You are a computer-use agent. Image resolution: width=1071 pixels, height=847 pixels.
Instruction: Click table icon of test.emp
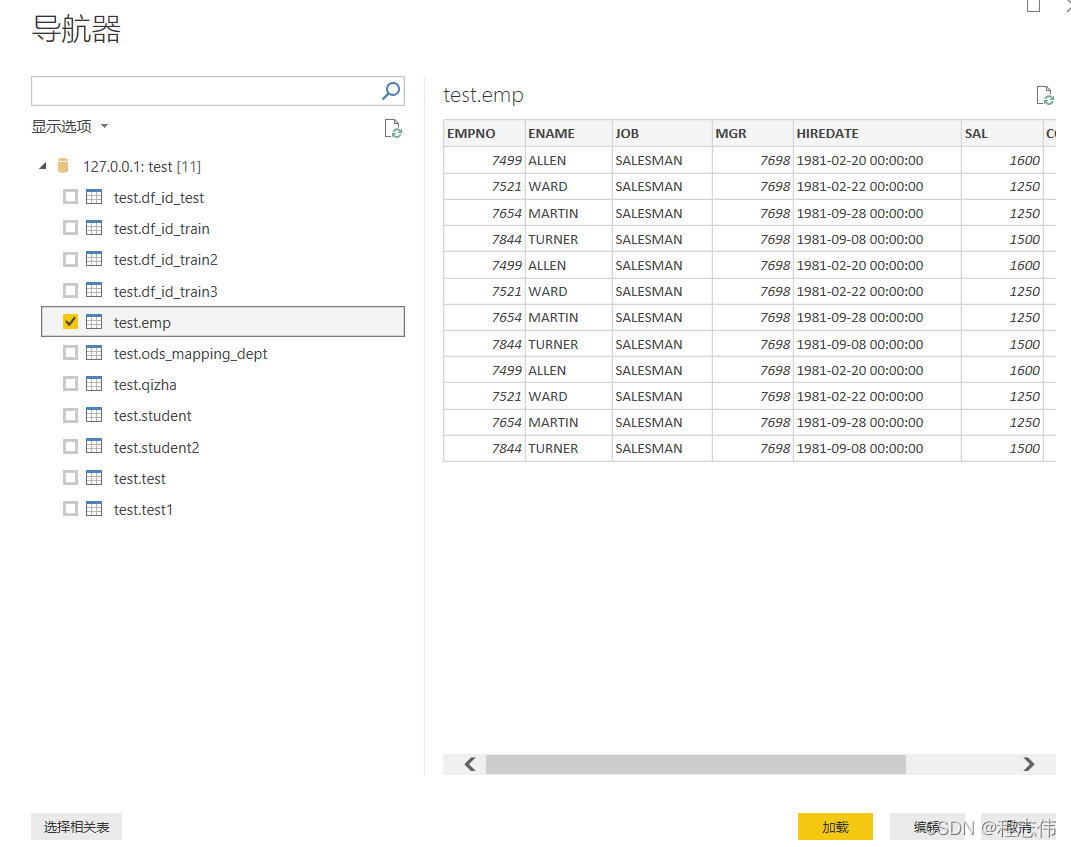tap(94, 322)
